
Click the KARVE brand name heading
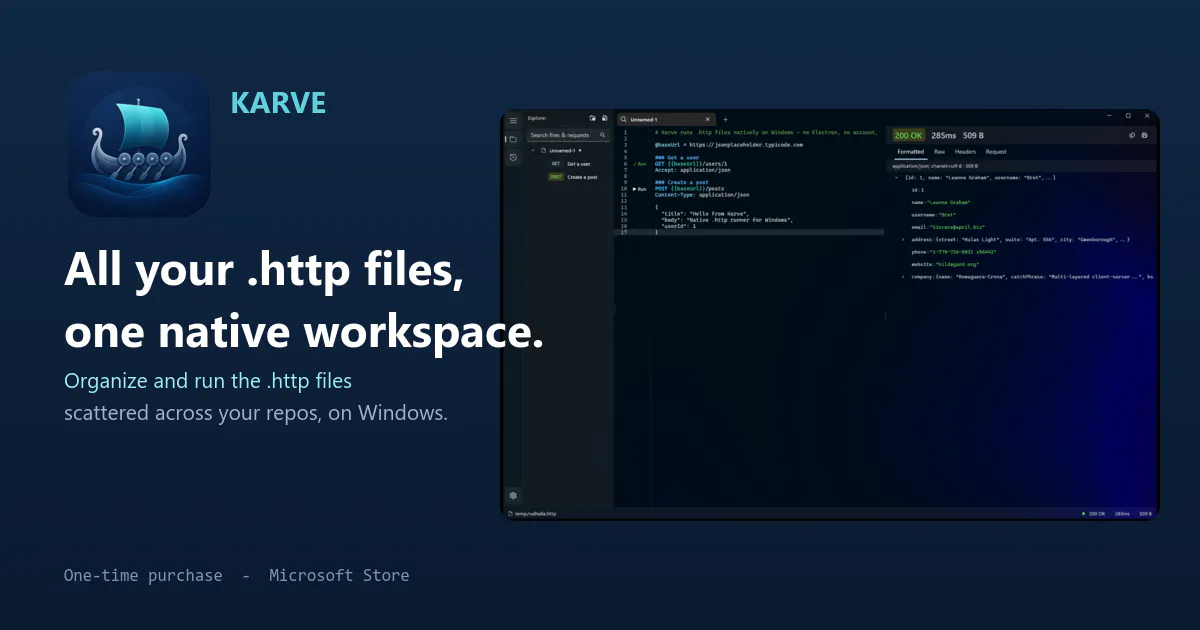(x=278, y=103)
